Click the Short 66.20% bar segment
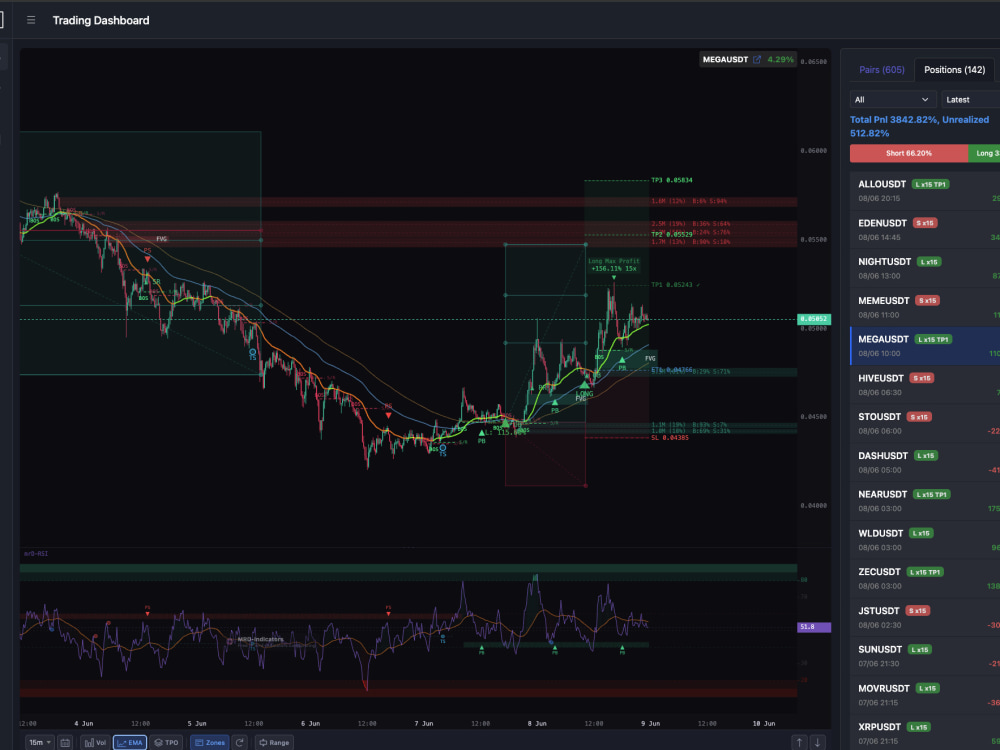This screenshot has height=750, width=1000. [909, 153]
